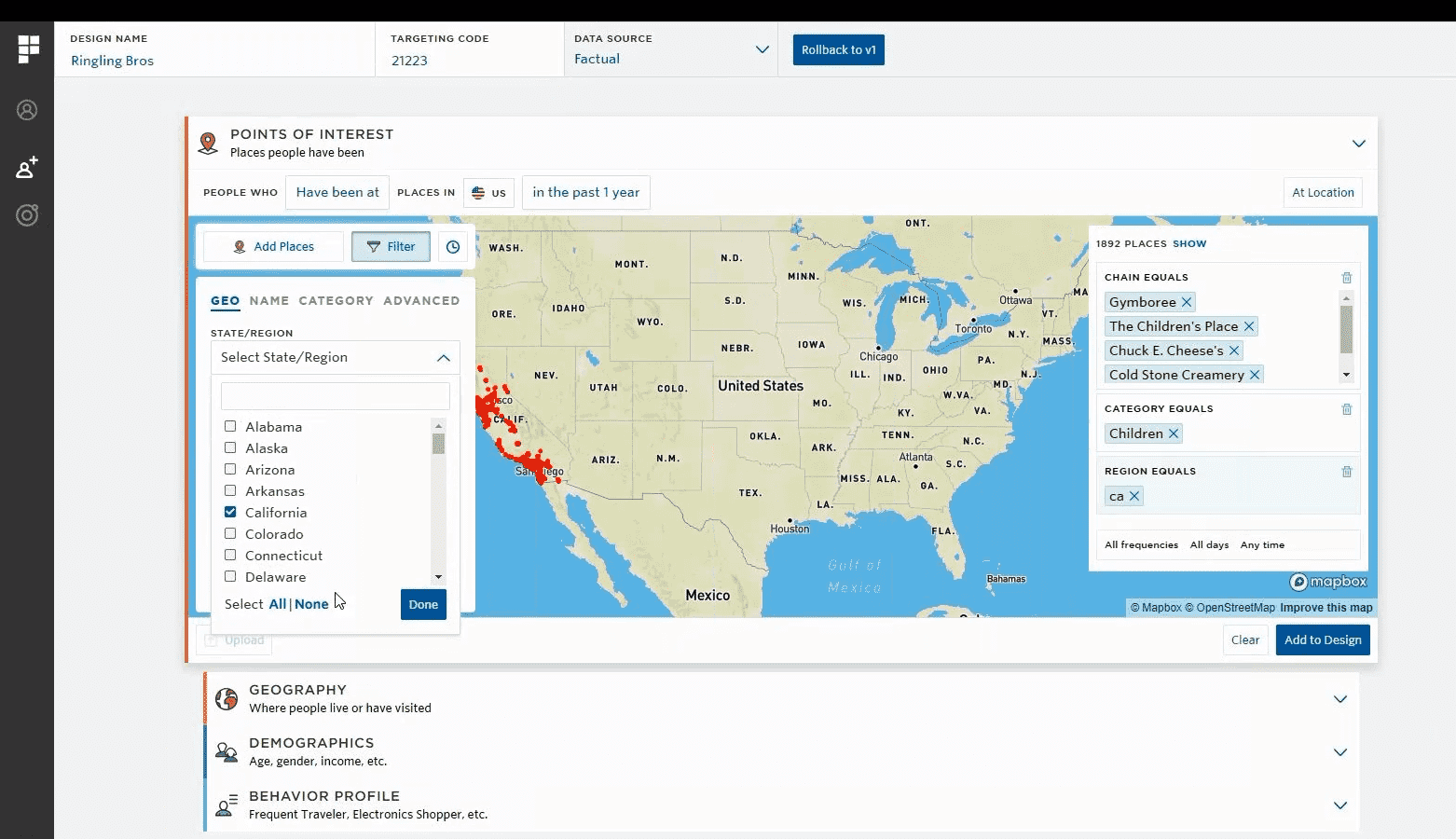
Task: Collapse the Points of Interest section
Action: [1359, 144]
